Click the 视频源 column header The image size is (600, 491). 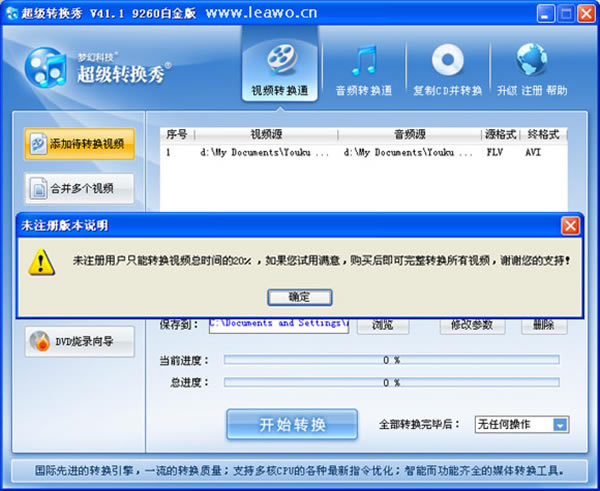[x=266, y=134]
